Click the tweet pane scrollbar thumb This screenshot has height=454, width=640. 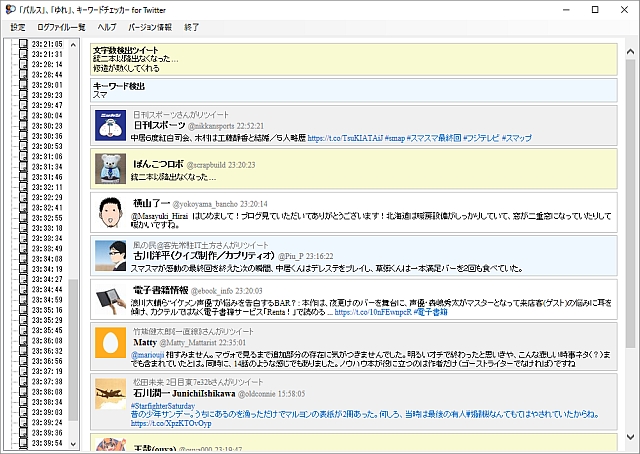point(630,203)
